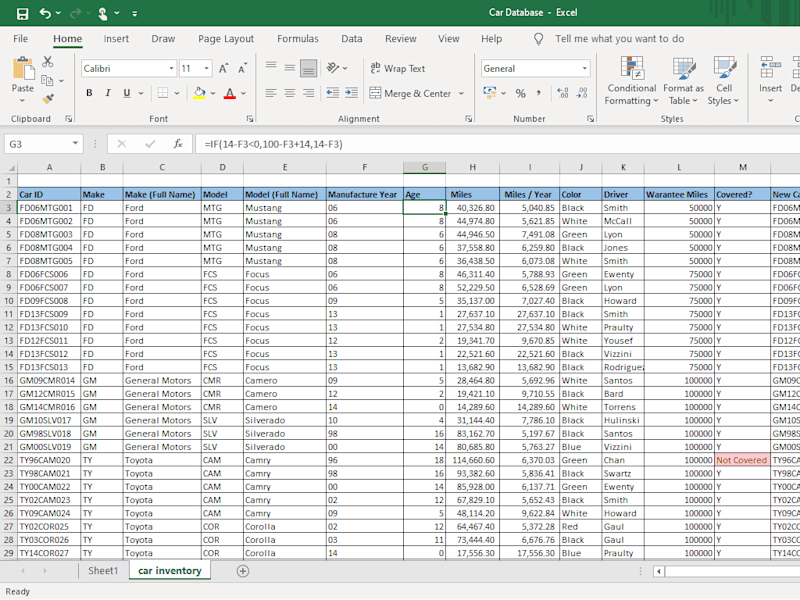Decrease decimal places
The width and height of the screenshot is (800, 600).
pyautogui.click(x=582, y=93)
